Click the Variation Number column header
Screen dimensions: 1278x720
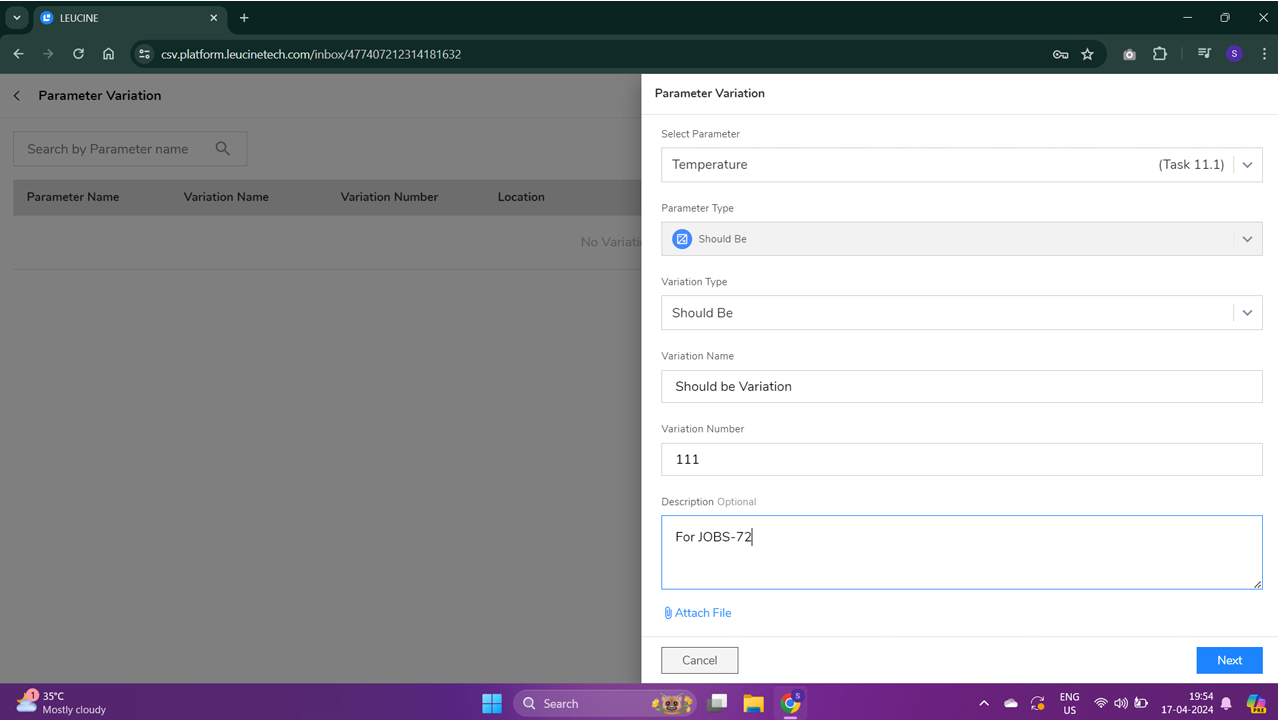pos(389,197)
